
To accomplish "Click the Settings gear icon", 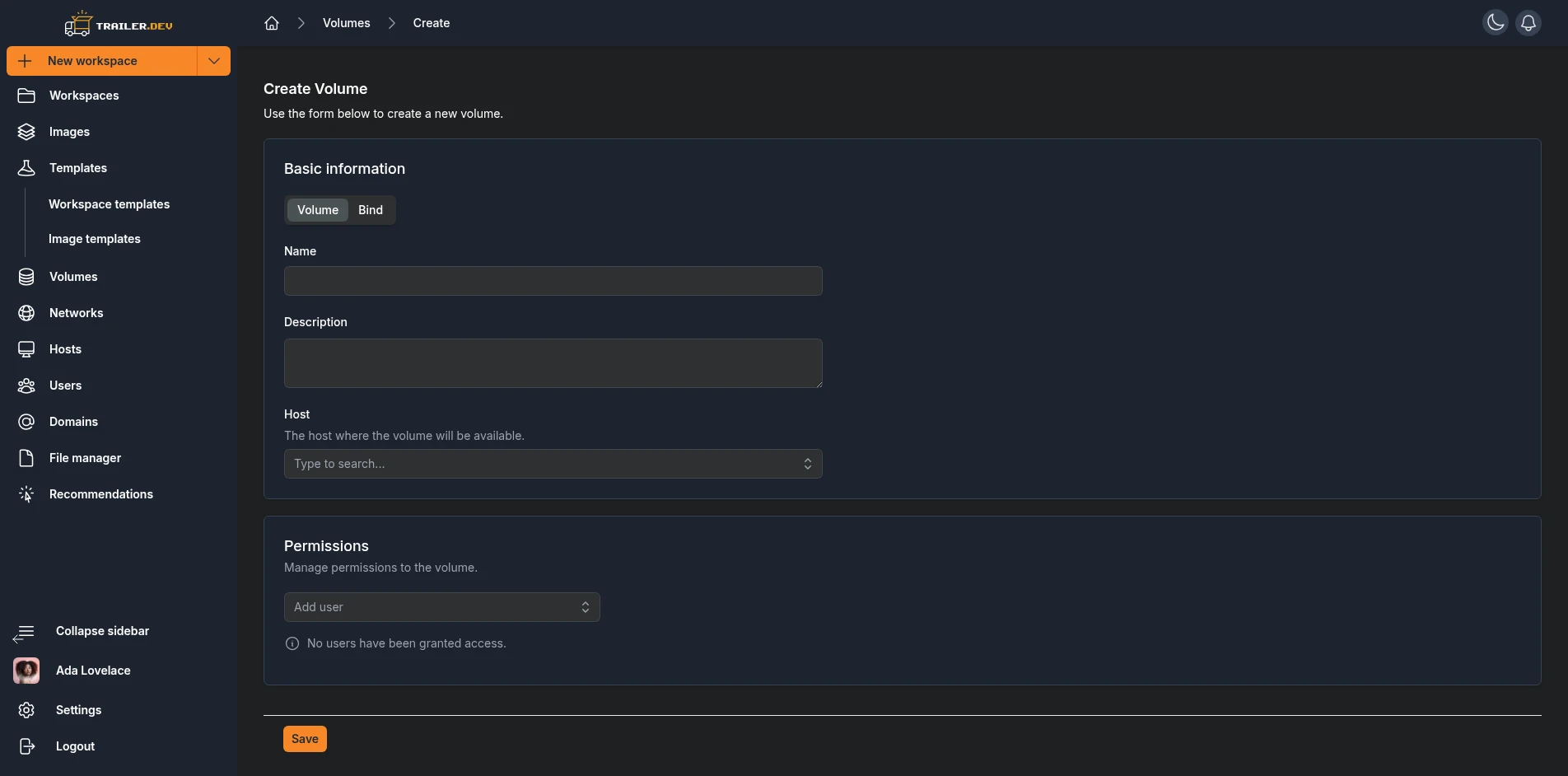I will pyautogui.click(x=26, y=710).
